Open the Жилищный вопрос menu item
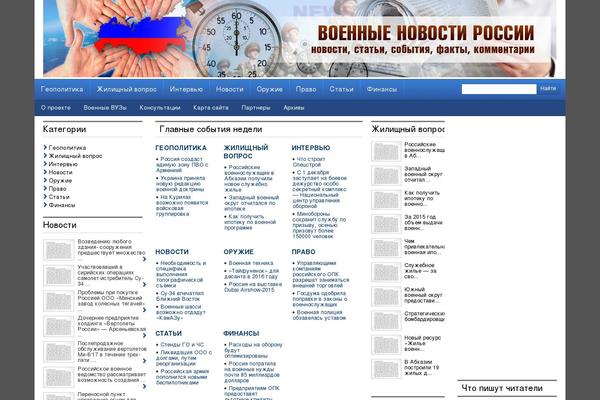Image resolution: width=600 pixels, height=400 pixels. click(x=127, y=89)
